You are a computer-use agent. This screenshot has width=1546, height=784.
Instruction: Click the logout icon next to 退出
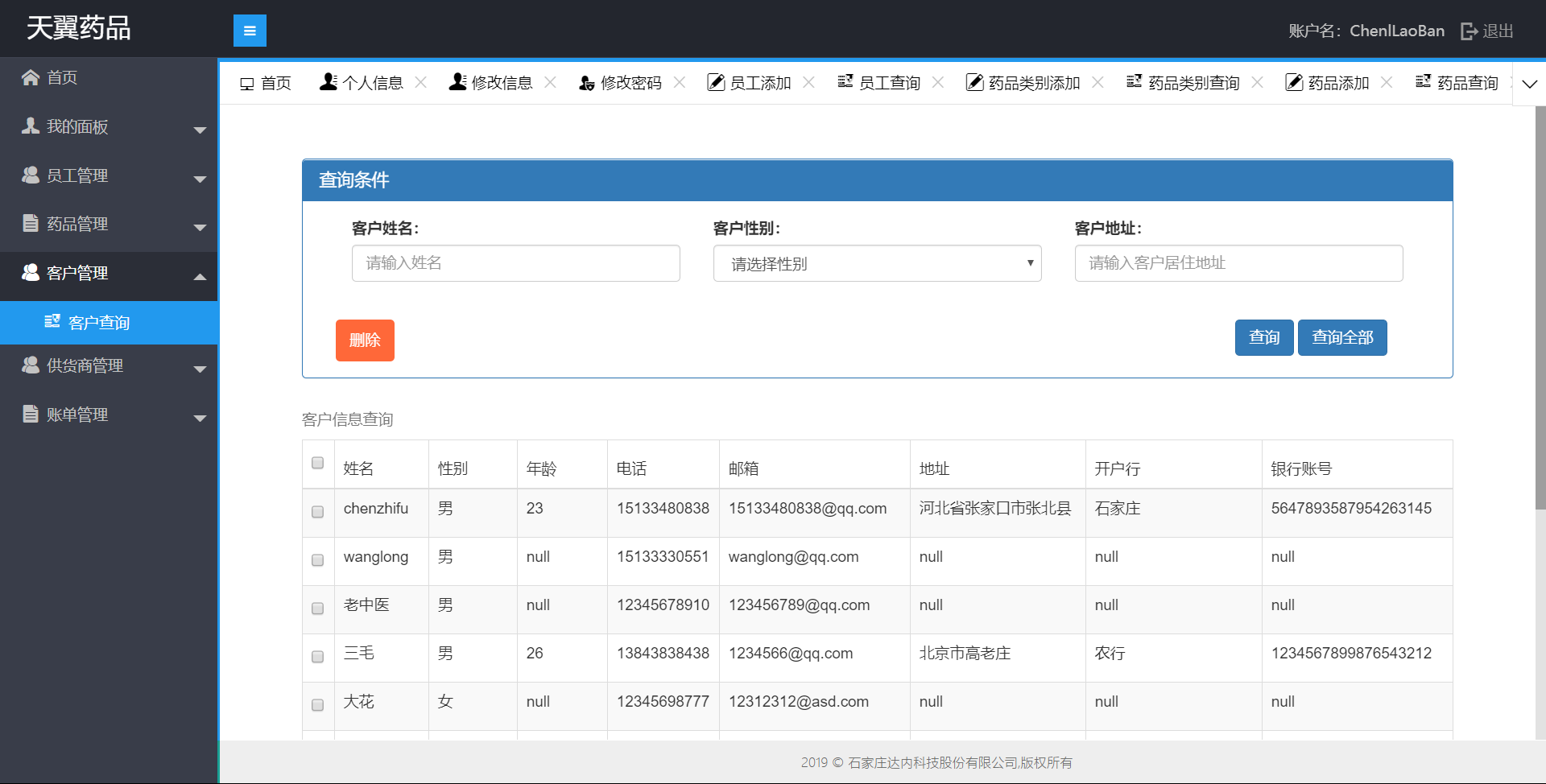click(1469, 31)
